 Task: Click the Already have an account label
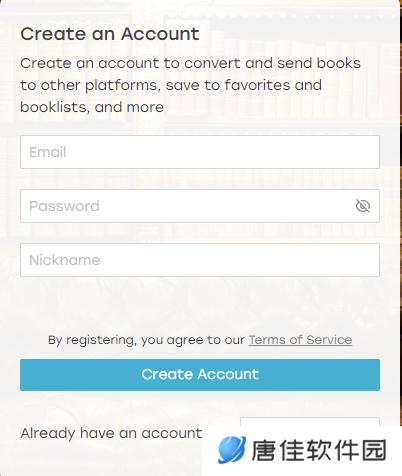(111, 433)
